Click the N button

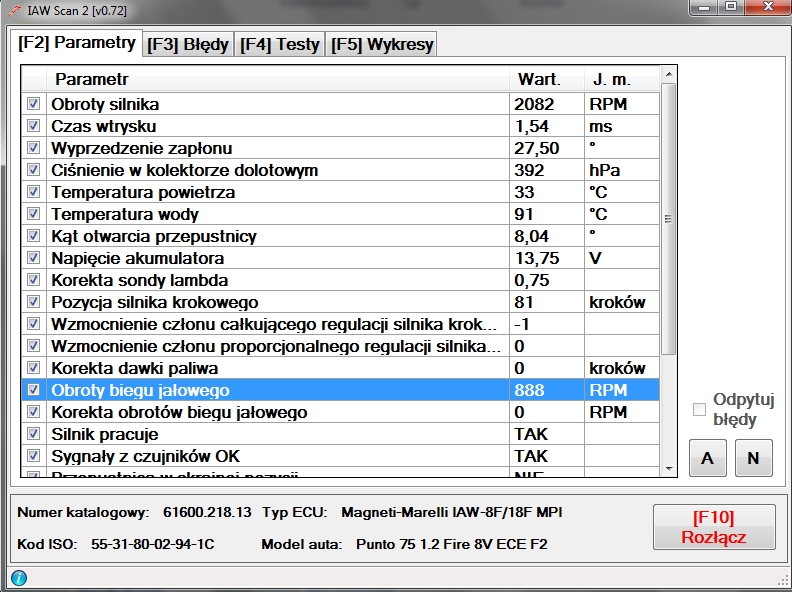click(x=754, y=458)
